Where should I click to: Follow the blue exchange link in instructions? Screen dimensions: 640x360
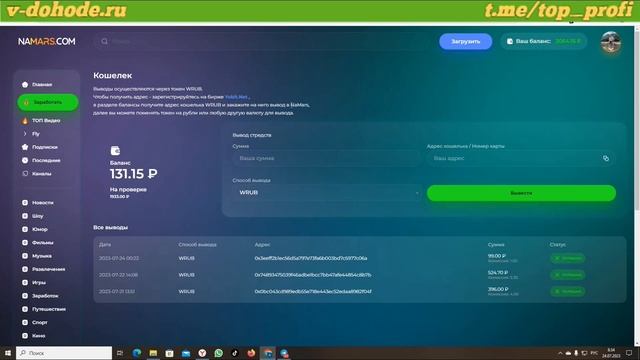237,97
